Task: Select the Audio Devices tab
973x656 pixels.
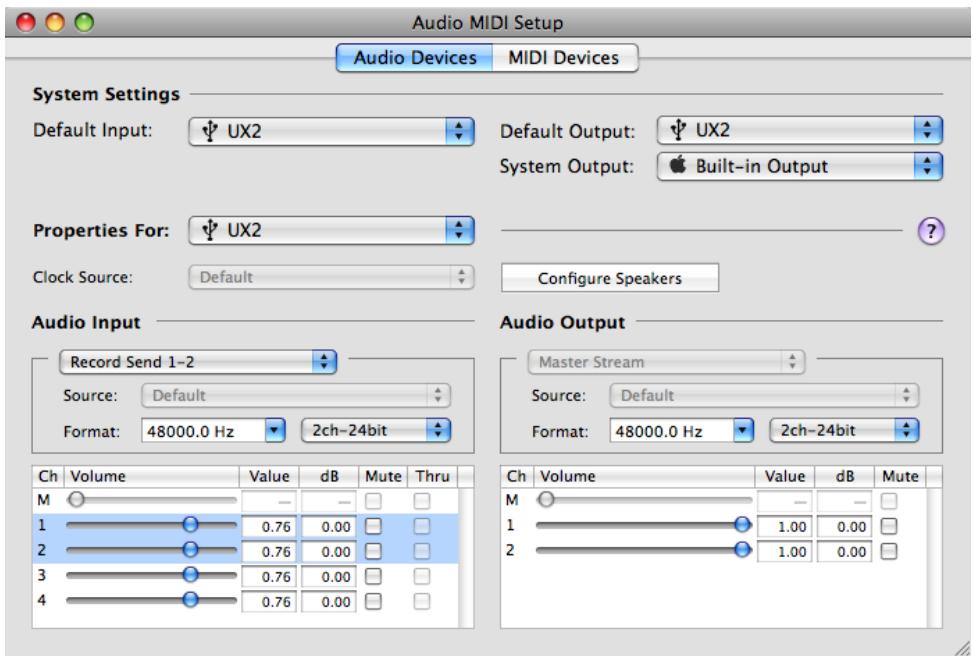Action: (415, 58)
